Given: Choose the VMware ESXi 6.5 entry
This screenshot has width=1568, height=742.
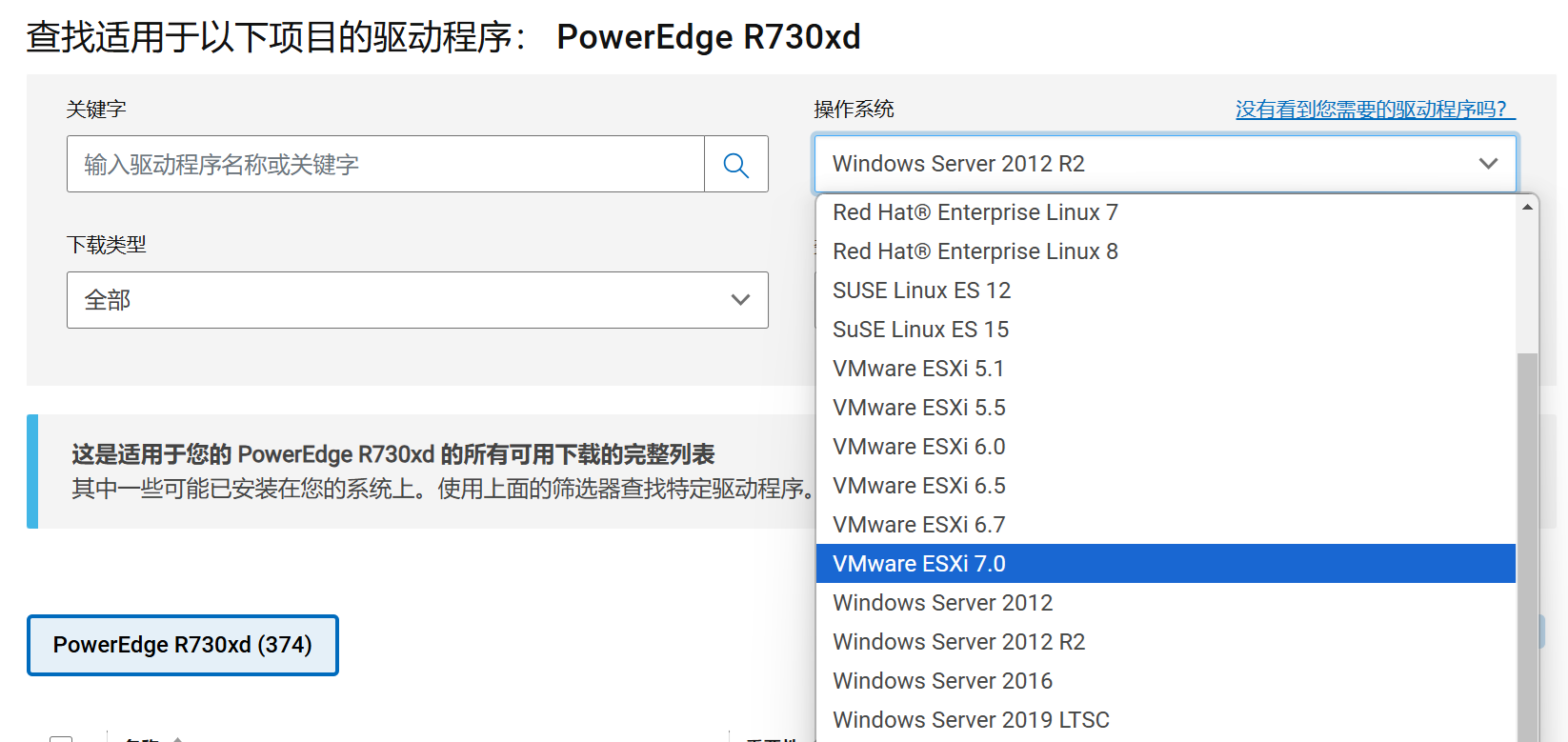Looking at the screenshot, I should [x=918, y=486].
